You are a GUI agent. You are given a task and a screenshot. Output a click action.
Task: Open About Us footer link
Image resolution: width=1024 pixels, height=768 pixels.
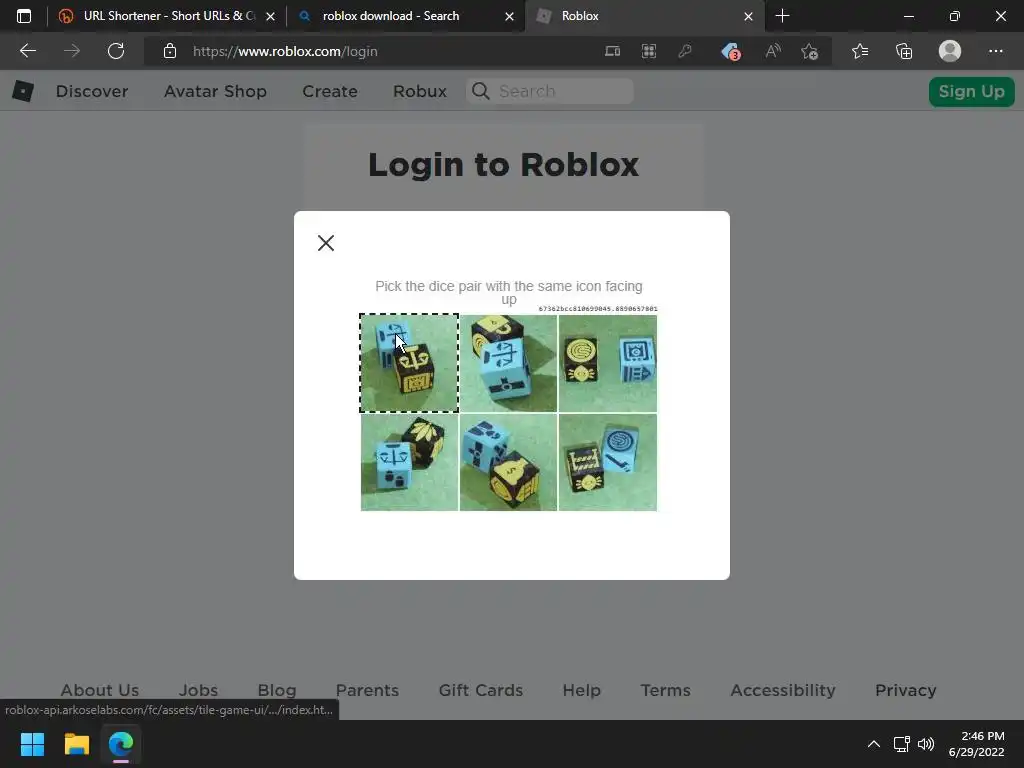(100, 690)
